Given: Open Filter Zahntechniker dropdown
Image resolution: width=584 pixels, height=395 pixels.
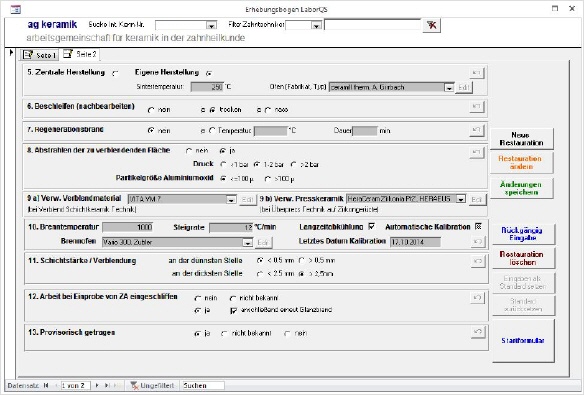Looking at the screenshot, I should click(x=316, y=25).
